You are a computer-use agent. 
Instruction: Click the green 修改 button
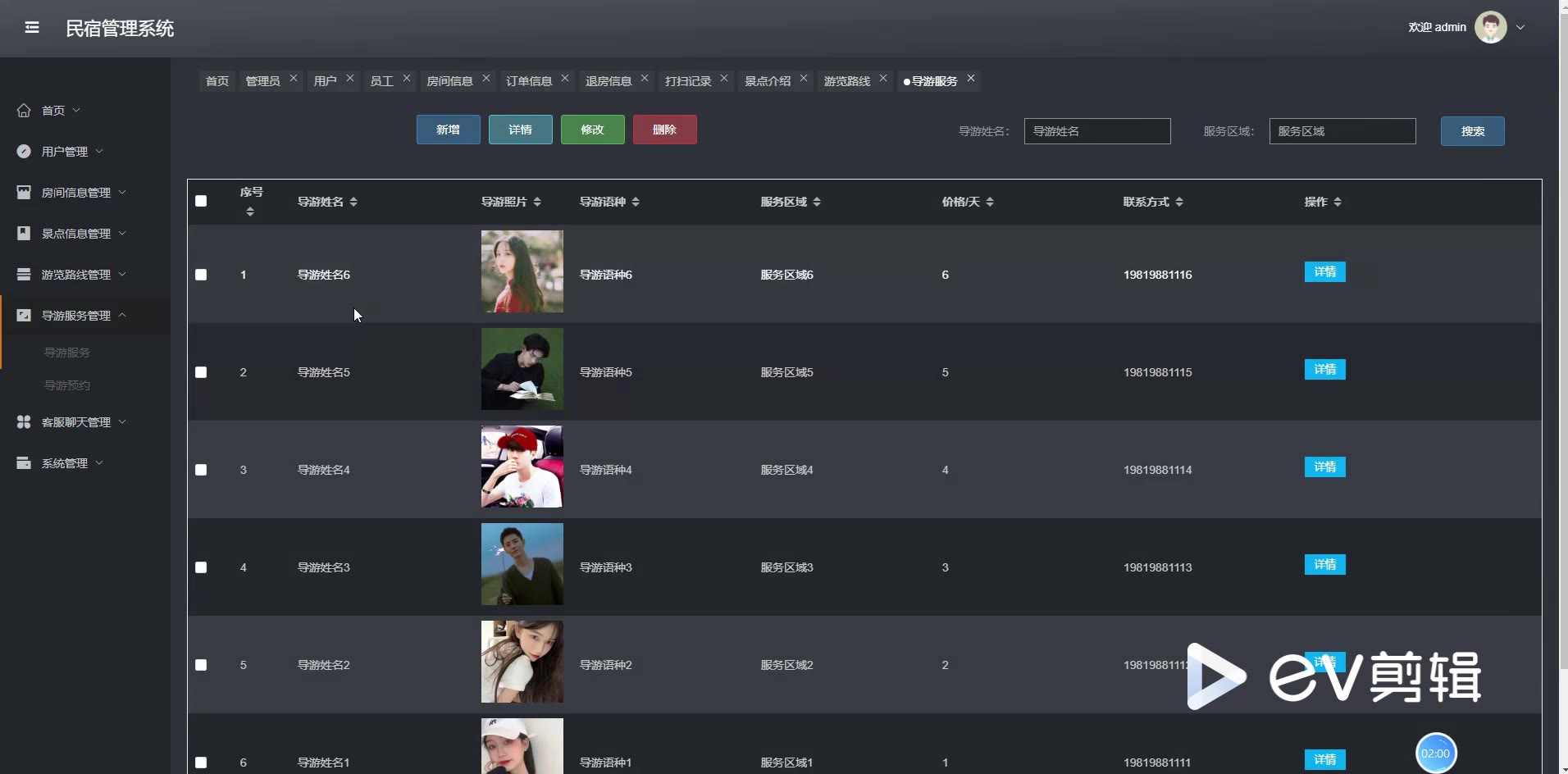tap(593, 130)
